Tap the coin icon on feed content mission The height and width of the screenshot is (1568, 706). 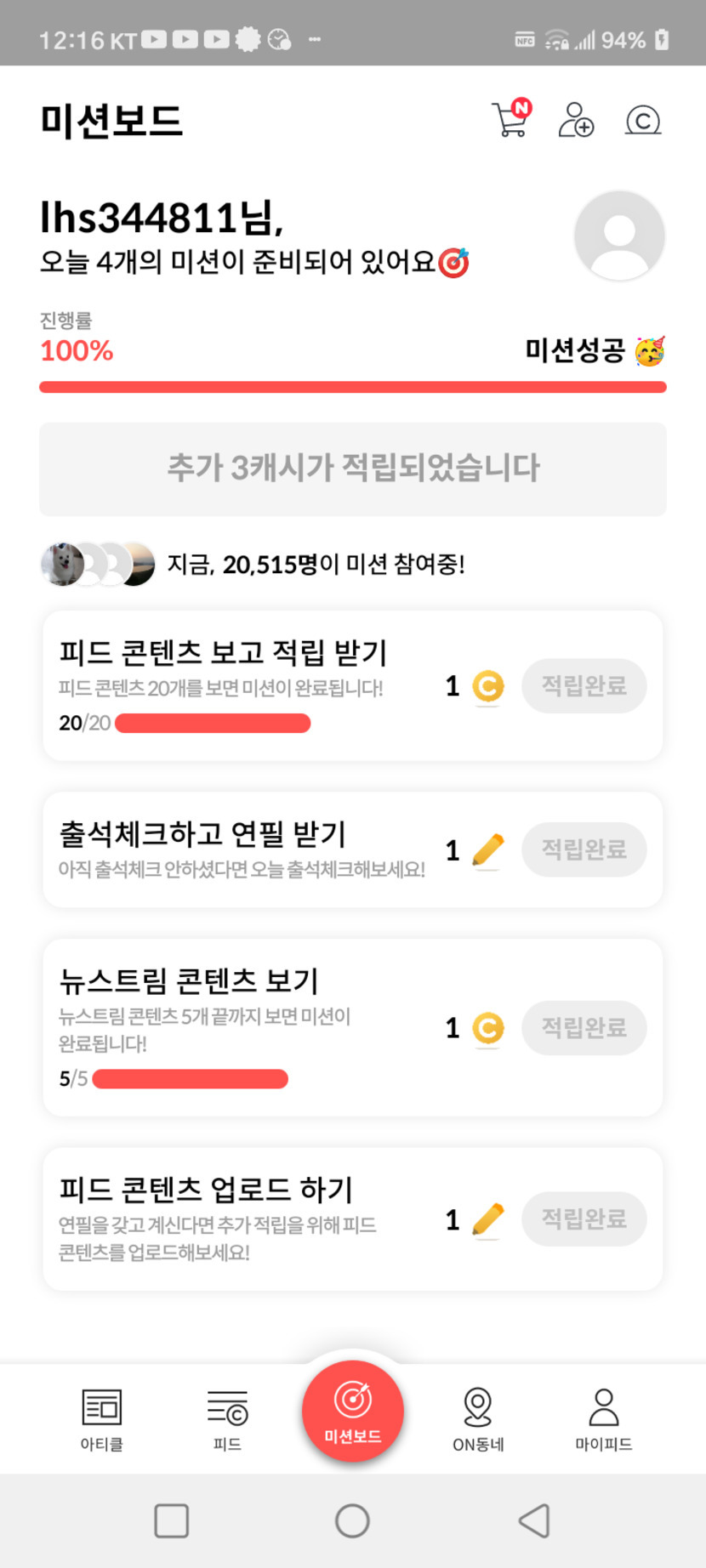click(x=488, y=686)
